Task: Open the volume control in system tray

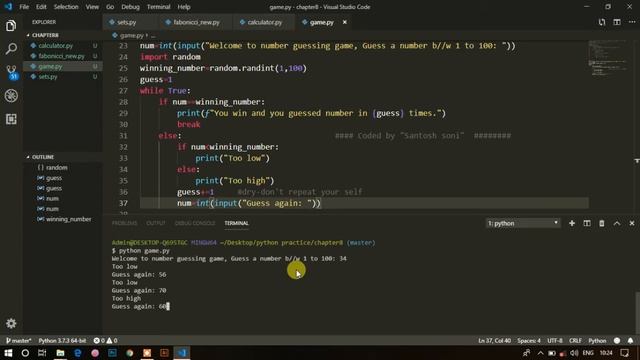Action: click(574, 353)
